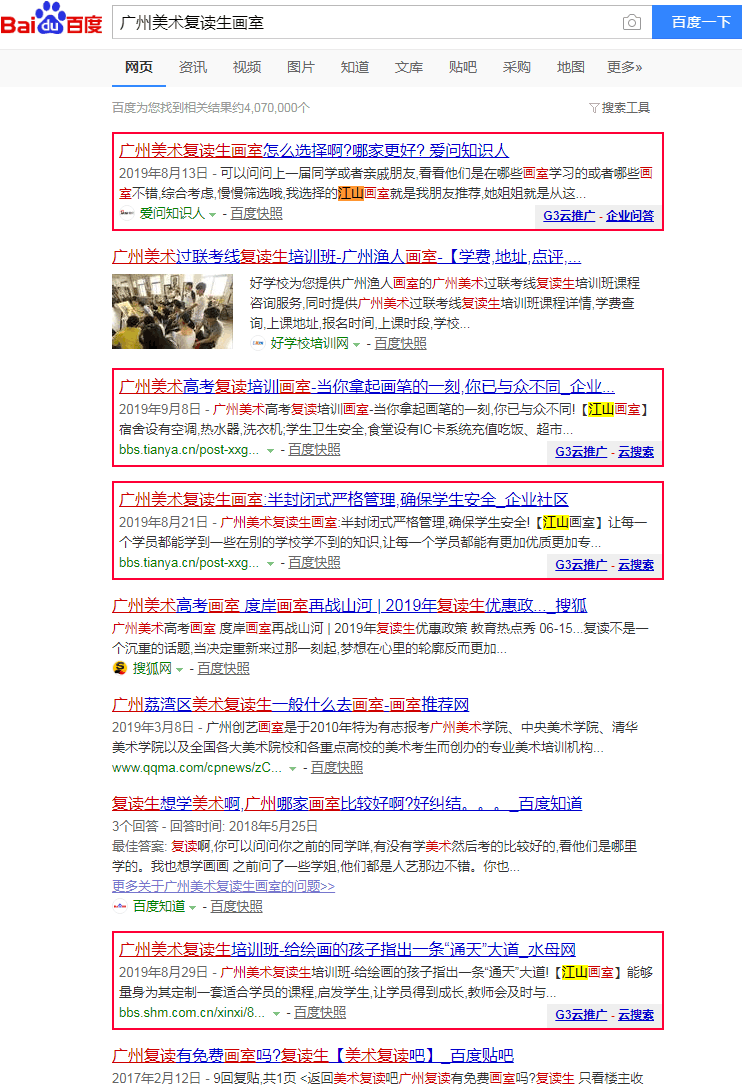Expand dropdown arrow next to 好学校培训网
Viewport: 742px width, 1090px height.
point(357,345)
